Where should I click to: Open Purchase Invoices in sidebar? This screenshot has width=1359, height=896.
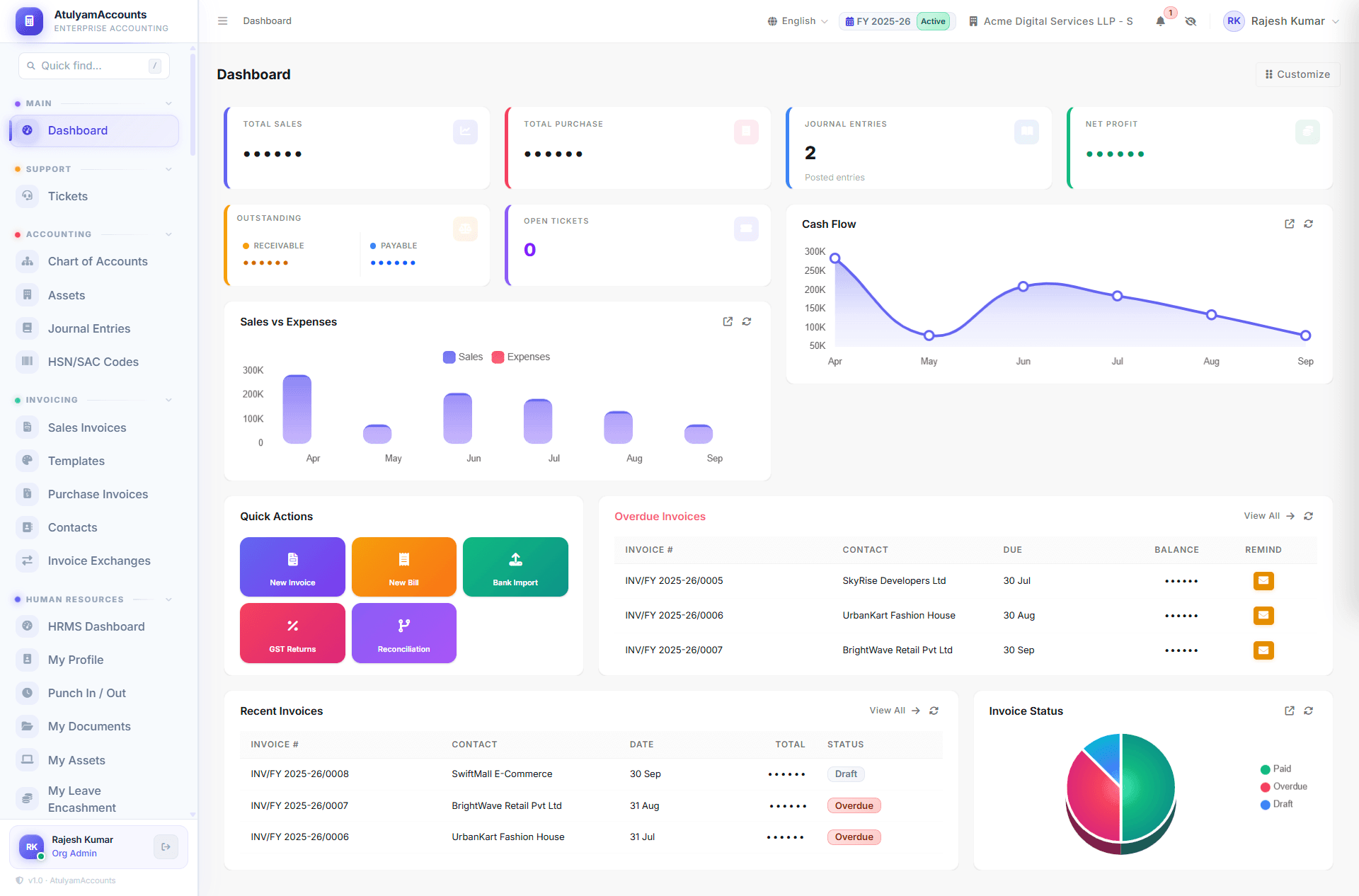click(94, 494)
